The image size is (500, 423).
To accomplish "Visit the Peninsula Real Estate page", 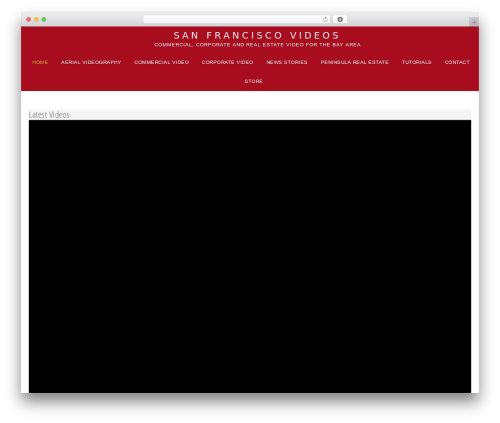I will (354, 62).
